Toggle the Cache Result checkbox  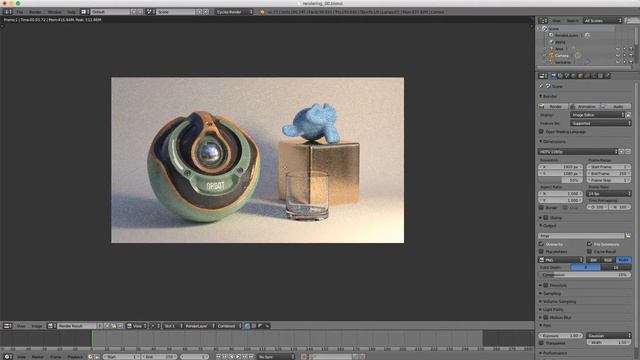click(x=589, y=252)
